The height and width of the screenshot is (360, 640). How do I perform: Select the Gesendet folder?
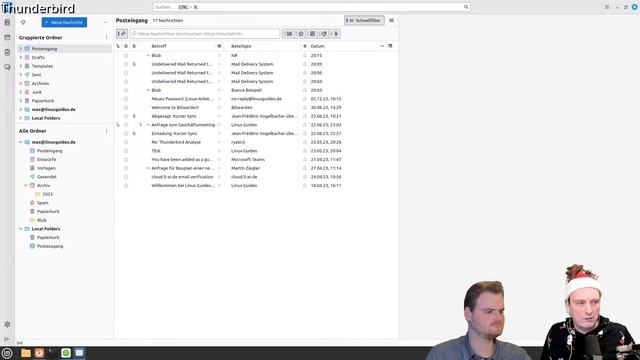pyautogui.click(x=47, y=177)
